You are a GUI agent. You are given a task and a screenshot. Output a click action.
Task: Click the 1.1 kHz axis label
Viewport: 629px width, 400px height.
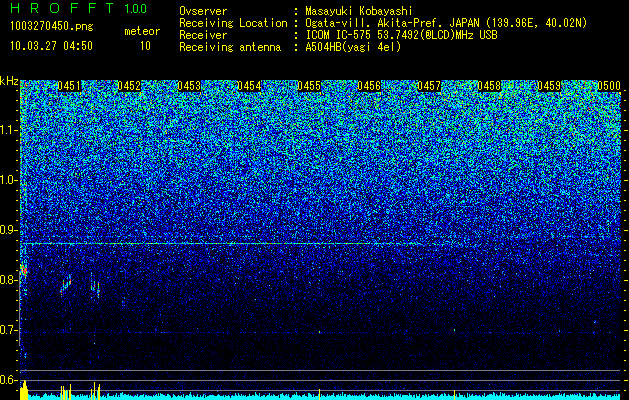tap(9, 130)
